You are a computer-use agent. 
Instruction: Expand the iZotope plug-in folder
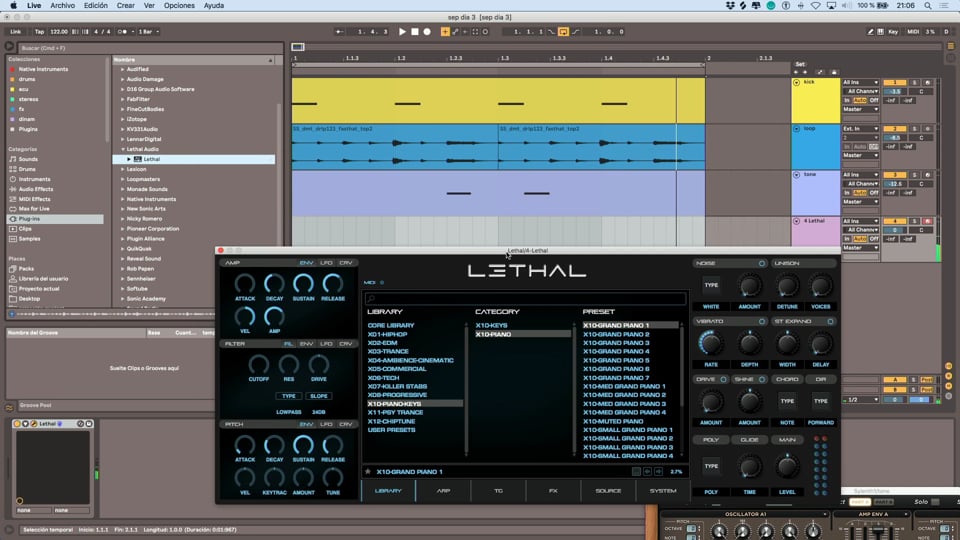[x=122, y=119]
